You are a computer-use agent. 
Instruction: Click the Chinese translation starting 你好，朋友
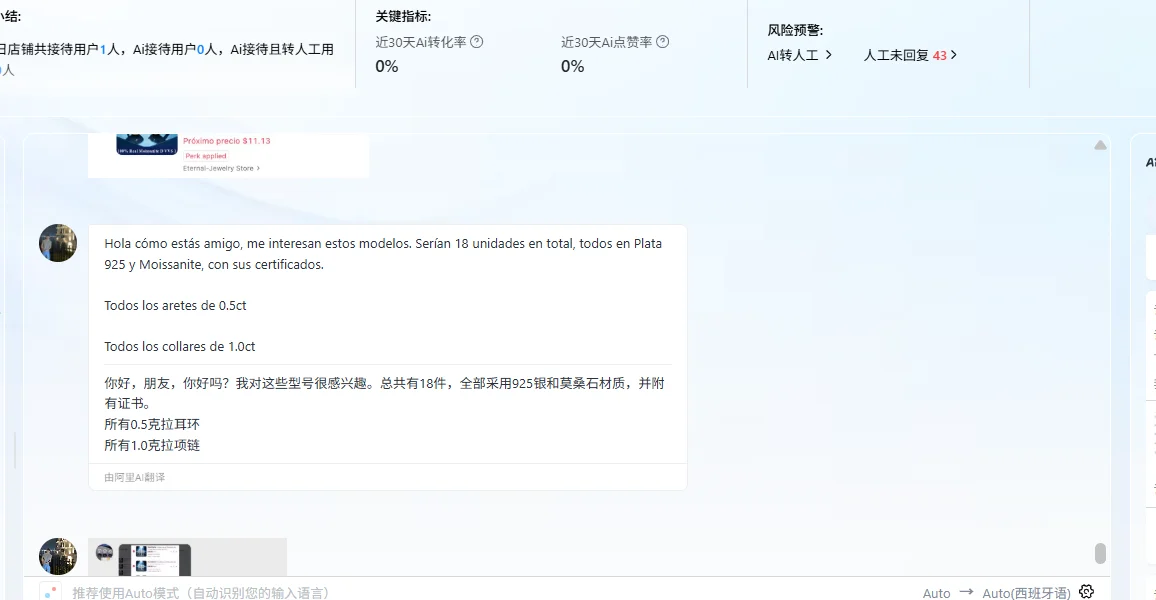[384, 393]
